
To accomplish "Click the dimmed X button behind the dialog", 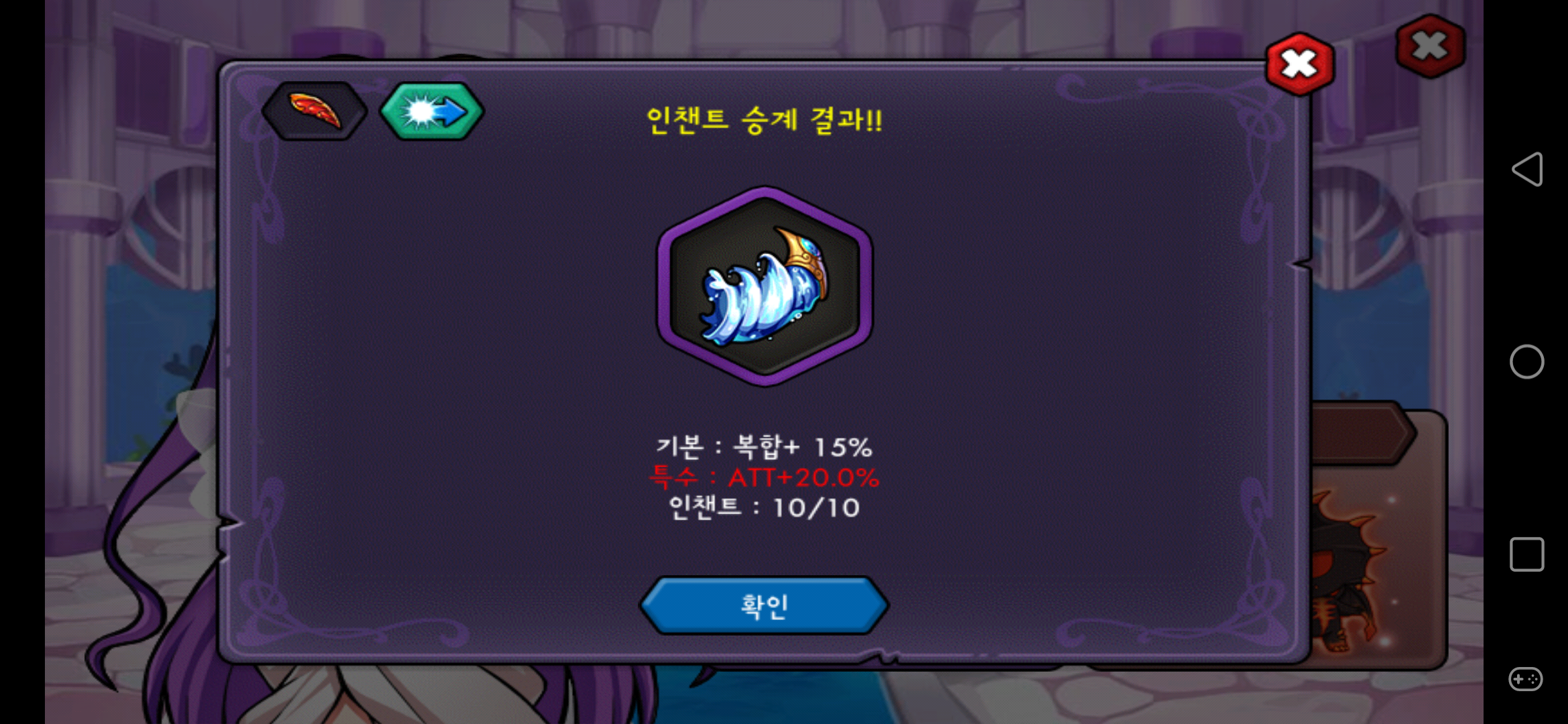I will (x=1431, y=47).
